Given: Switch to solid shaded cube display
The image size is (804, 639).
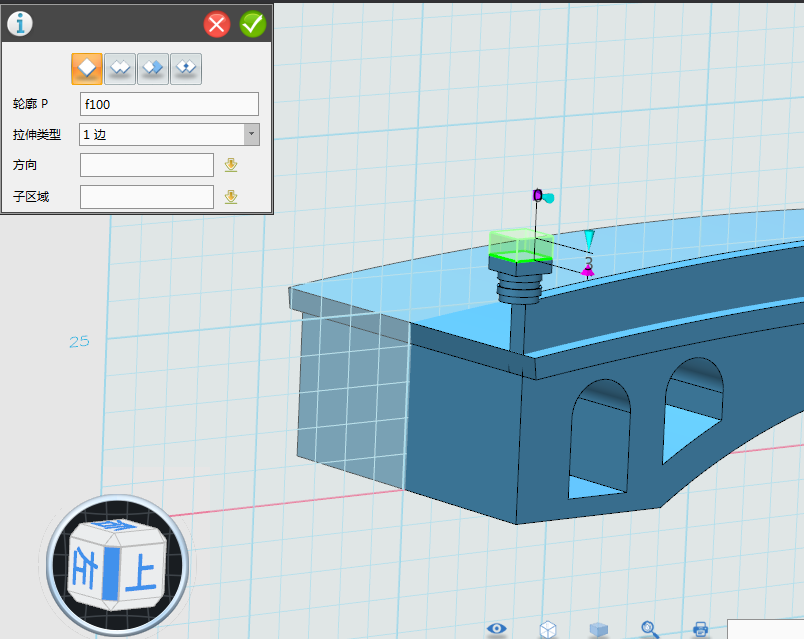Looking at the screenshot, I should (599, 629).
